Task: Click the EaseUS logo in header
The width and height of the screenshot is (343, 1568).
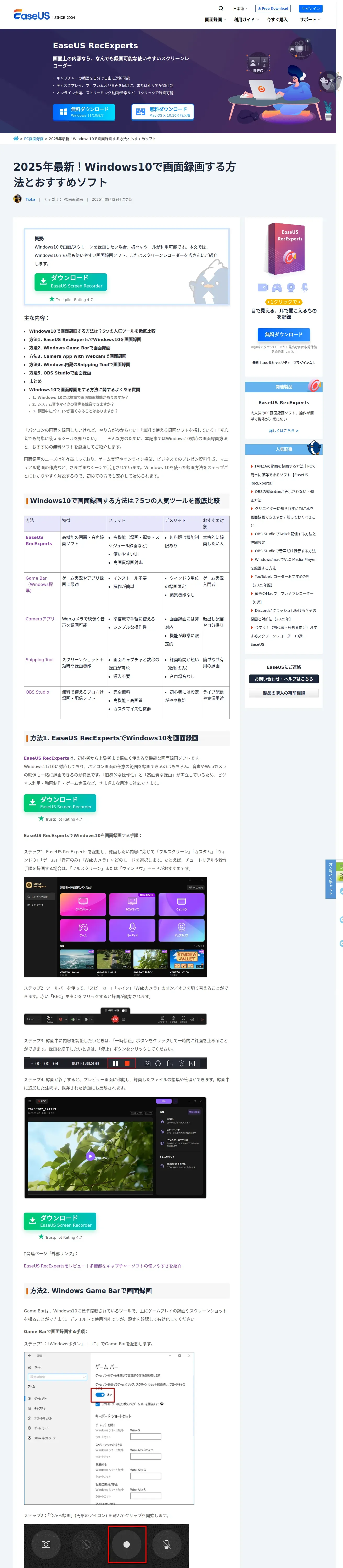Action: pyautogui.click(x=32, y=15)
